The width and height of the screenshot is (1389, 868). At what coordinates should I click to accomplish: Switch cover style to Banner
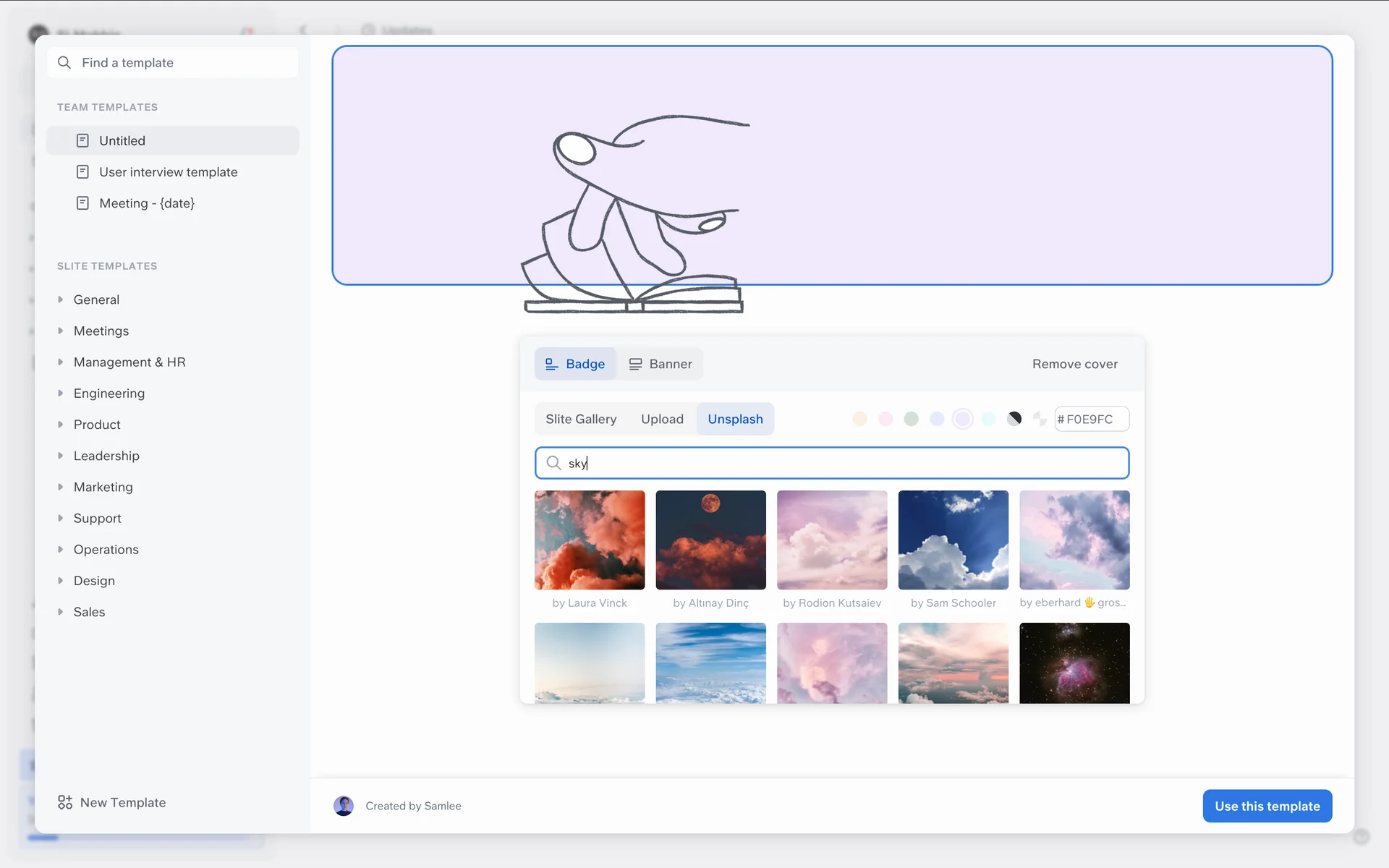[660, 364]
